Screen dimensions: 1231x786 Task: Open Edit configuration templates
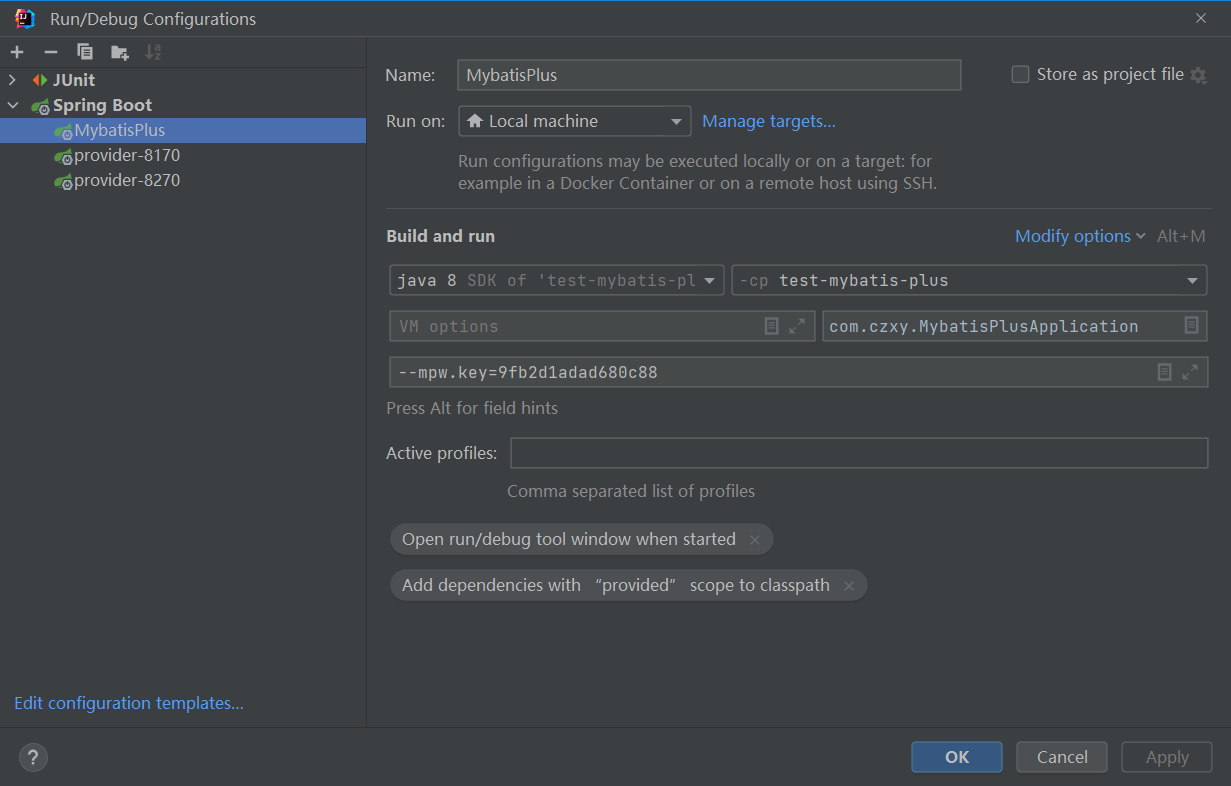coord(128,703)
